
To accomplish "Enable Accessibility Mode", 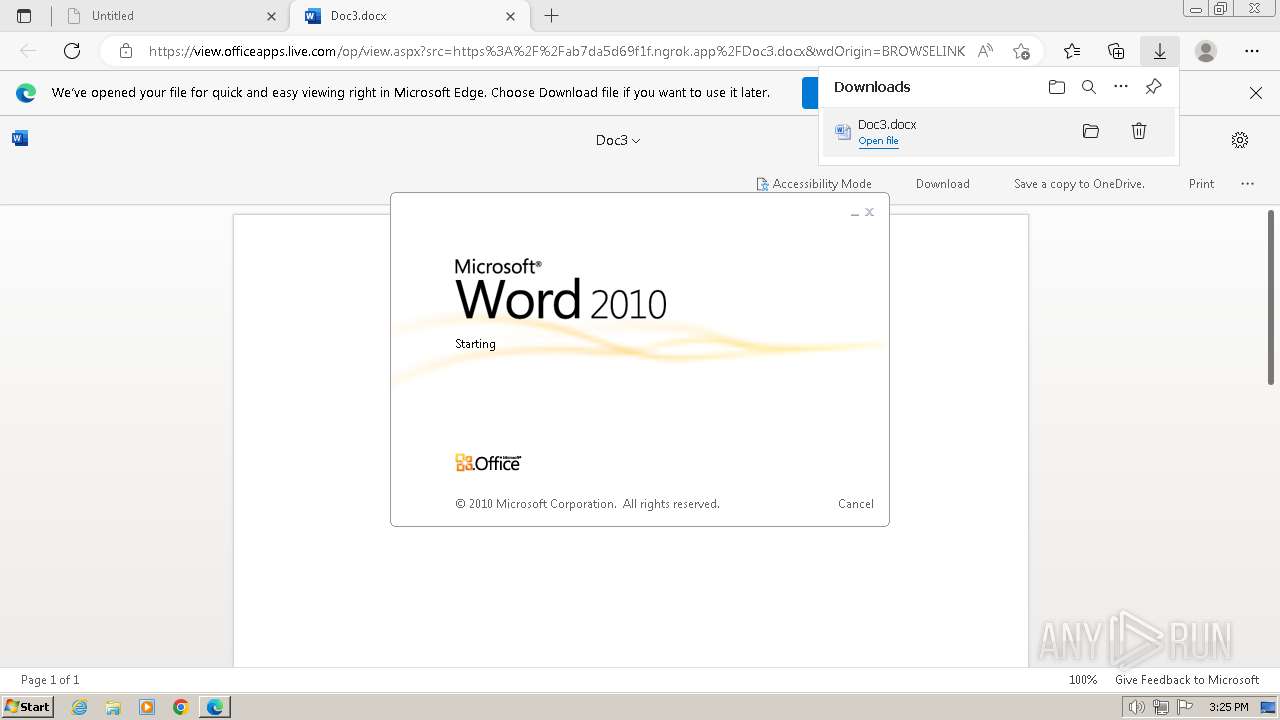I will 814,184.
